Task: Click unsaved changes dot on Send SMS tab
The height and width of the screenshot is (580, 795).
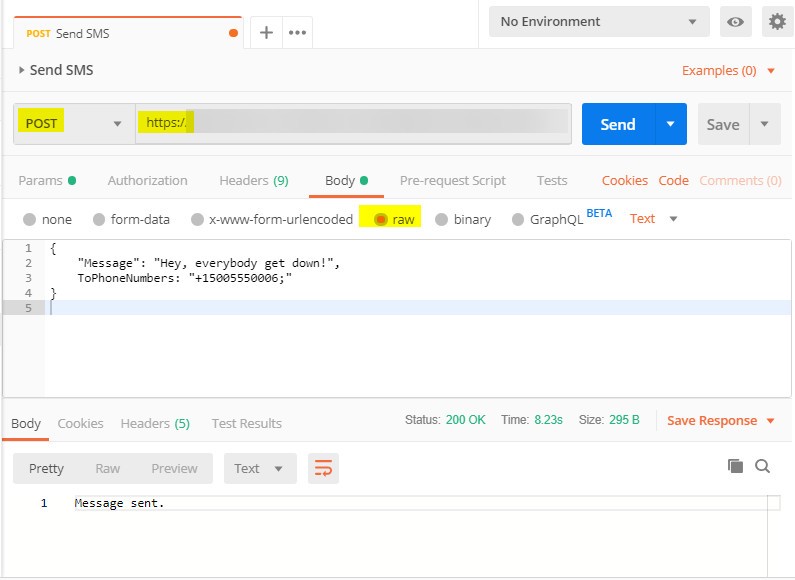Action: click(x=233, y=33)
